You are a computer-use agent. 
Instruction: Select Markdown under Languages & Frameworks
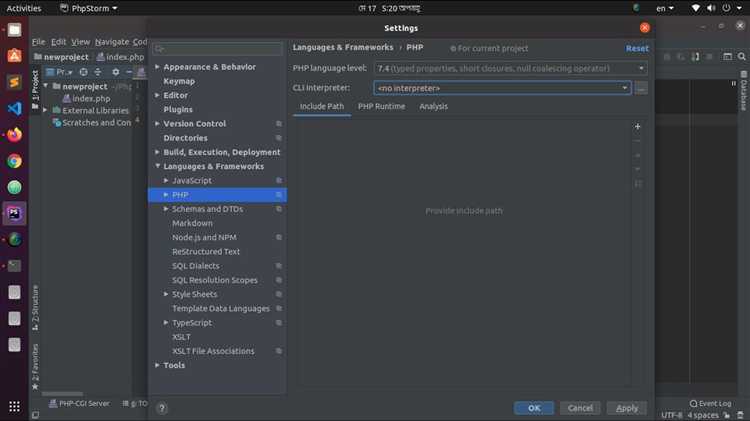[192, 223]
